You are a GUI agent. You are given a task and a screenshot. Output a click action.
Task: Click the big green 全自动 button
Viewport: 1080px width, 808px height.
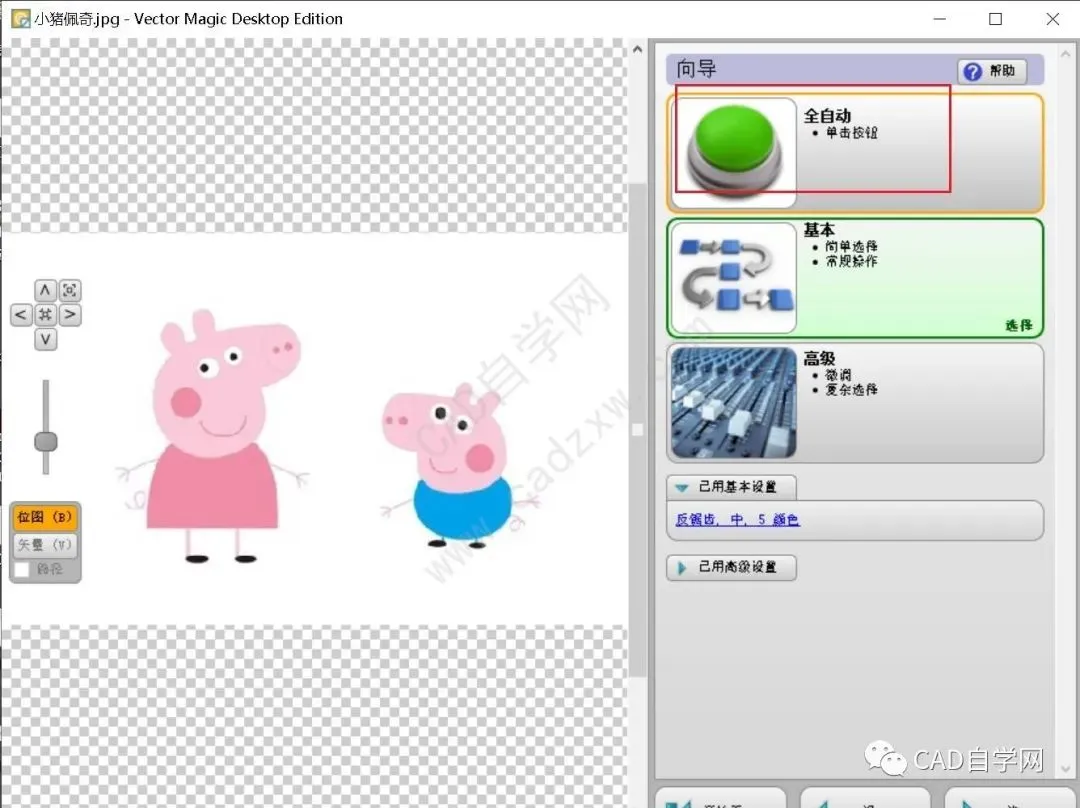(734, 152)
